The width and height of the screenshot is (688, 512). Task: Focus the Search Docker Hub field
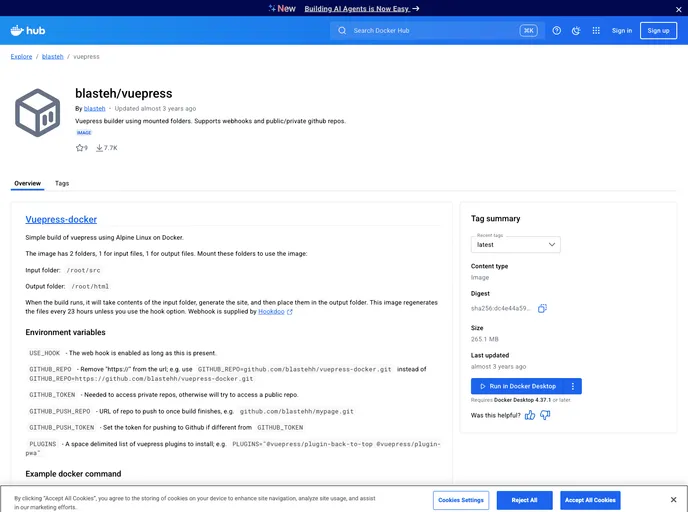click(x=437, y=30)
